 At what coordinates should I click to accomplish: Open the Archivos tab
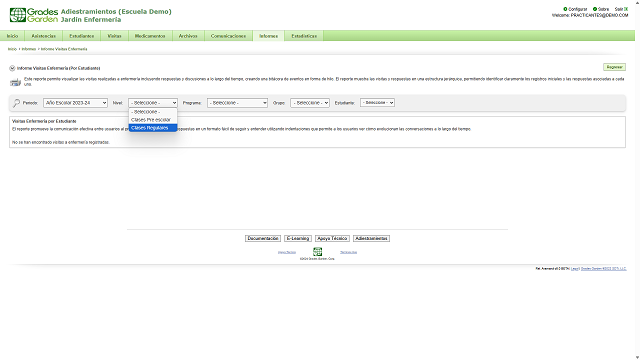pos(188,36)
